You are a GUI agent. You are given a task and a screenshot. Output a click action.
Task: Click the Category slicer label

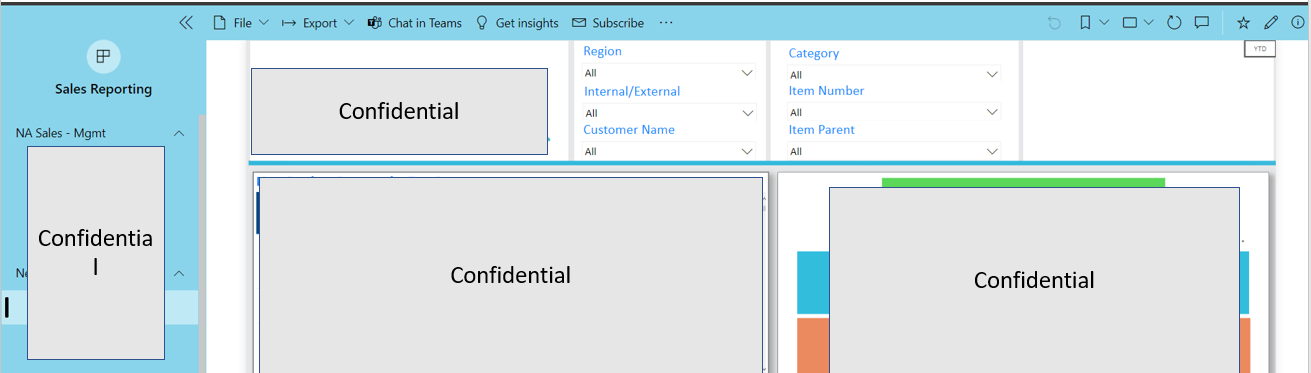point(814,53)
